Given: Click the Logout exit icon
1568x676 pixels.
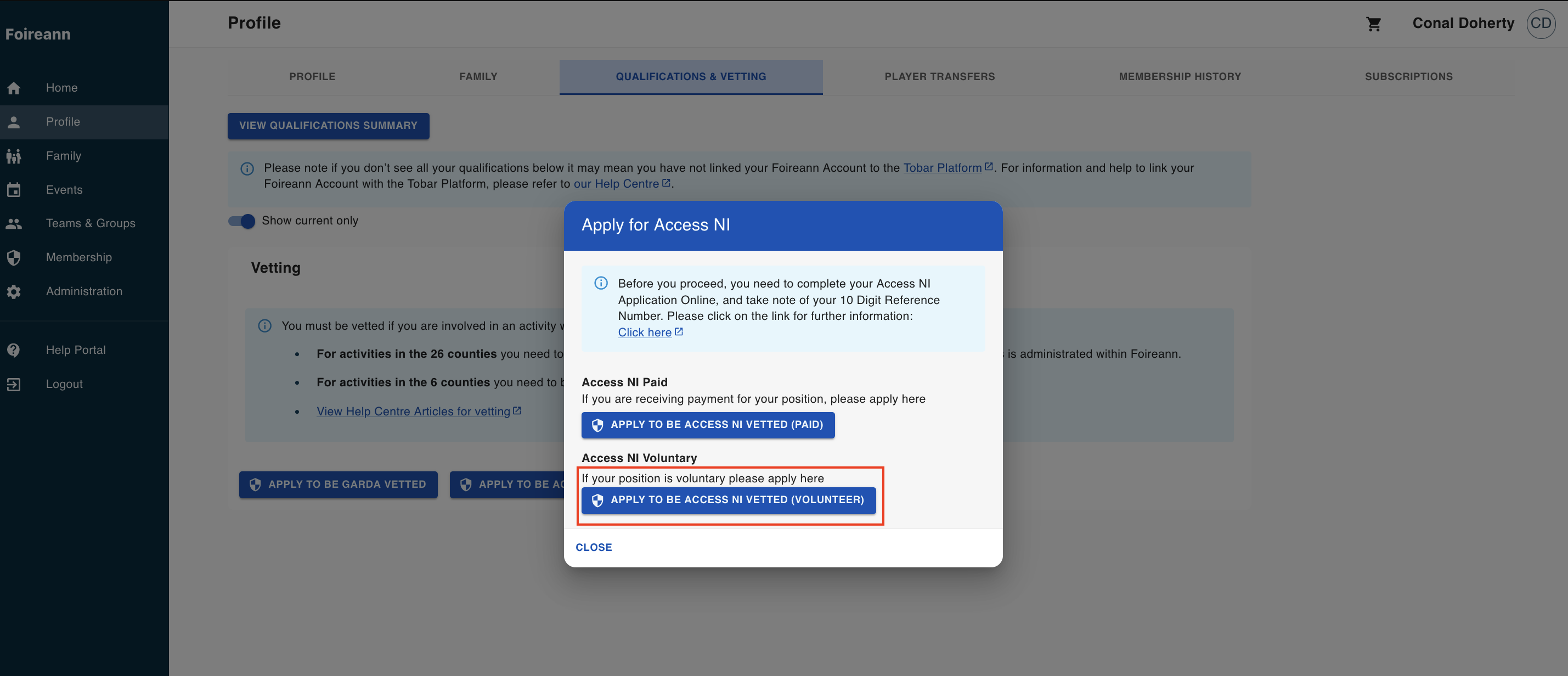Looking at the screenshot, I should pos(14,384).
